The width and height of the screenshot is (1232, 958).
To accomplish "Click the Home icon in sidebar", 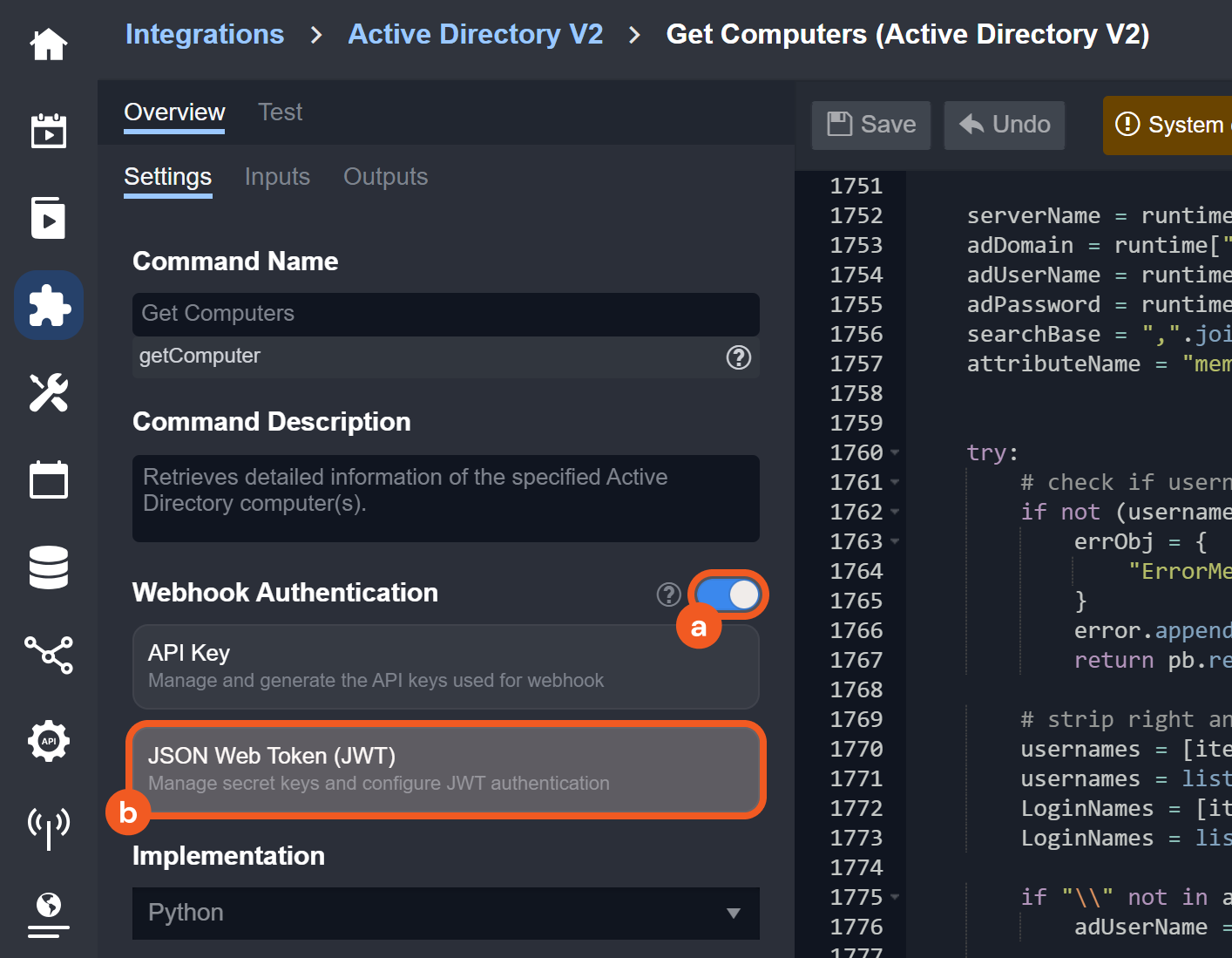I will (49, 44).
